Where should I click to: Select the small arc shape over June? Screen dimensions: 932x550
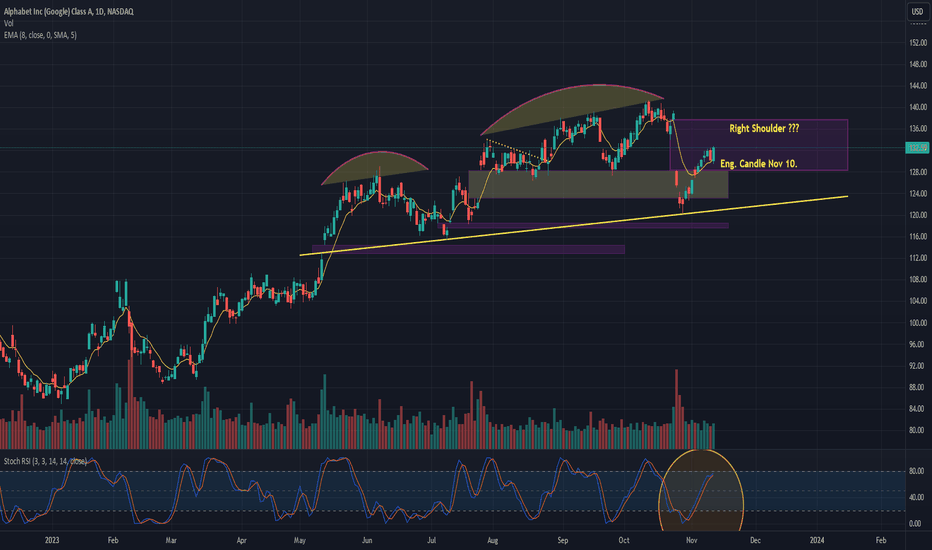pos(374,168)
